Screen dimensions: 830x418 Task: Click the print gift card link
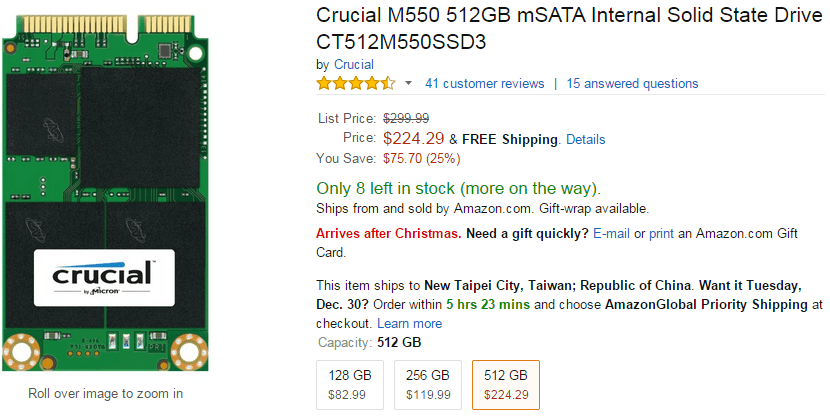[x=661, y=234]
